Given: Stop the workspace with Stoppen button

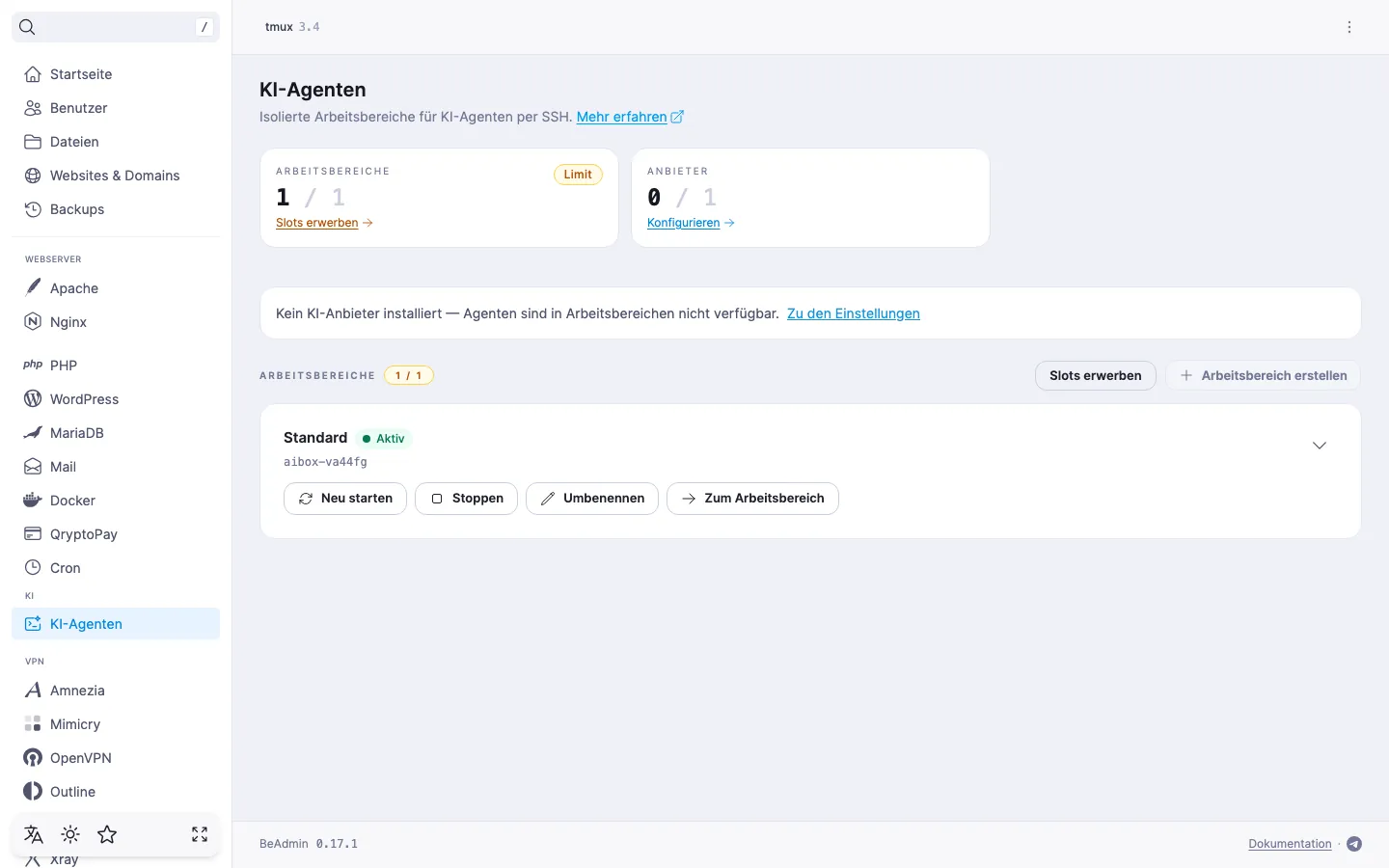Looking at the screenshot, I should (x=467, y=499).
